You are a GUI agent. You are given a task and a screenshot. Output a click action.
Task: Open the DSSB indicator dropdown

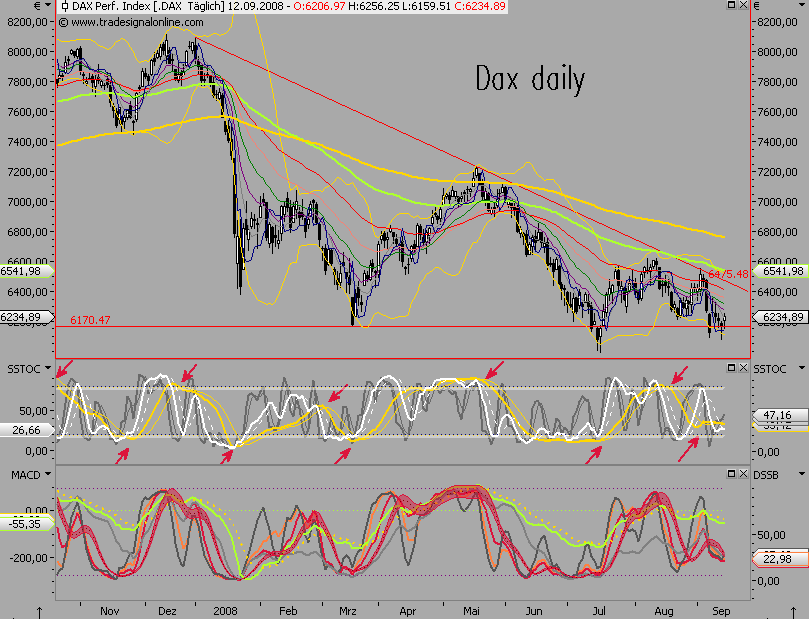click(x=802, y=474)
